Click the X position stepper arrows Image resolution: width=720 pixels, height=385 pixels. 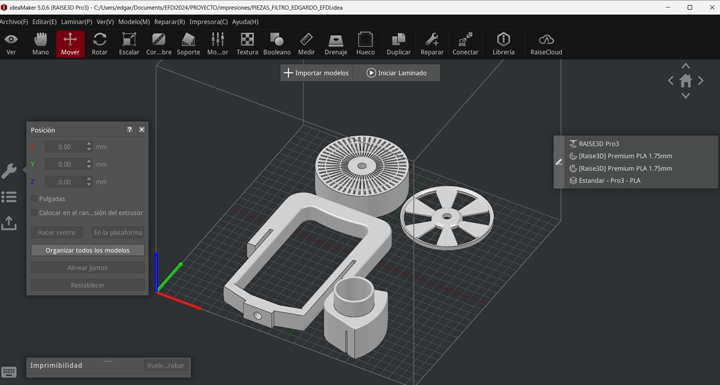tap(89, 147)
